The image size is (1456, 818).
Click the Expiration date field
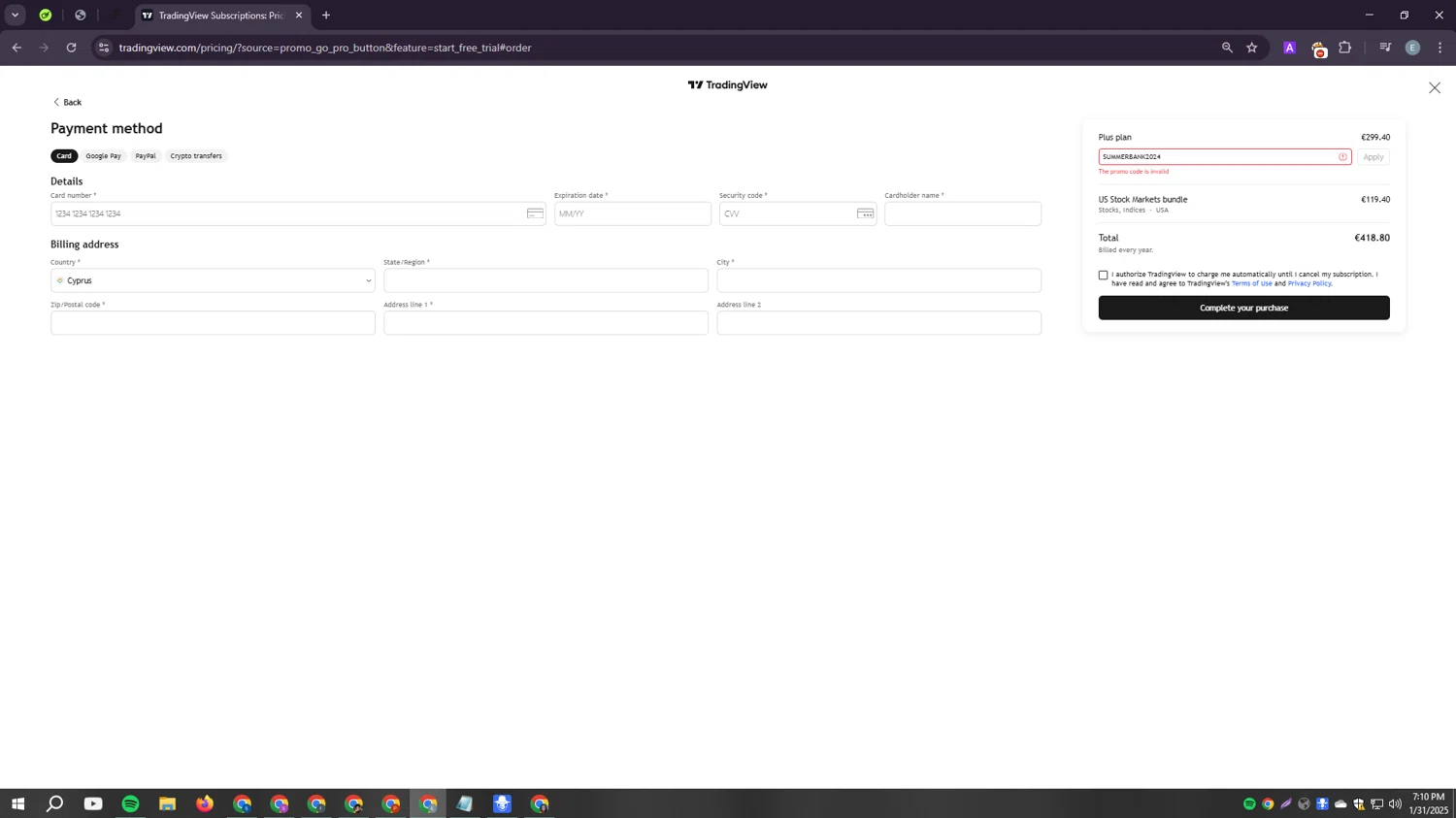point(633,213)
